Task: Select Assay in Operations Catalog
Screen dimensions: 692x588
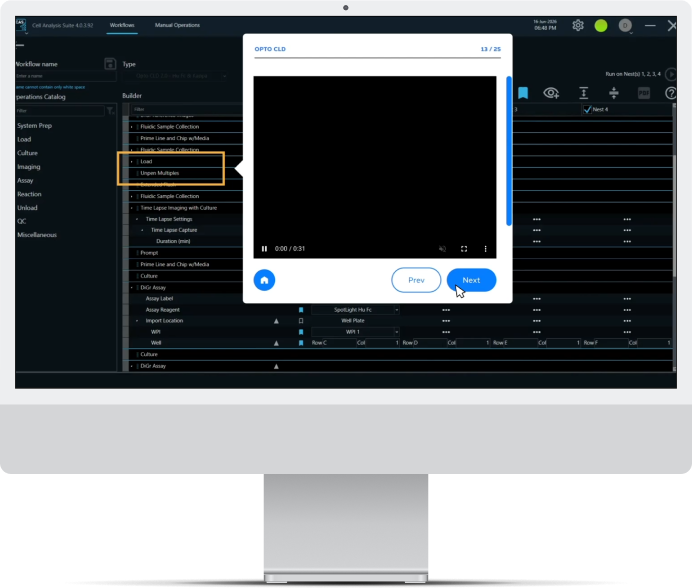Action: pos(25,181)
